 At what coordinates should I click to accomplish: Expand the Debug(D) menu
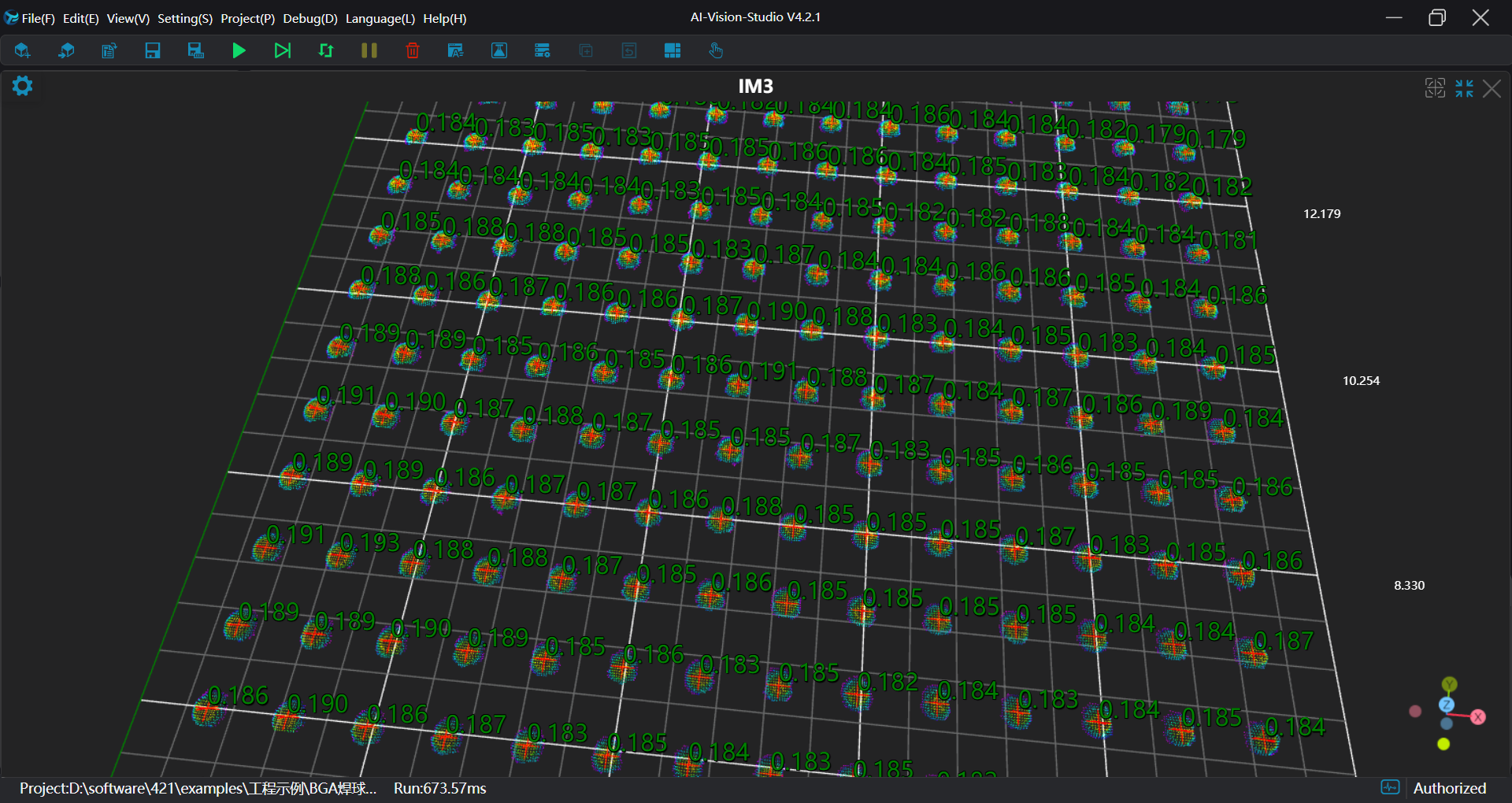click(309, 18)
